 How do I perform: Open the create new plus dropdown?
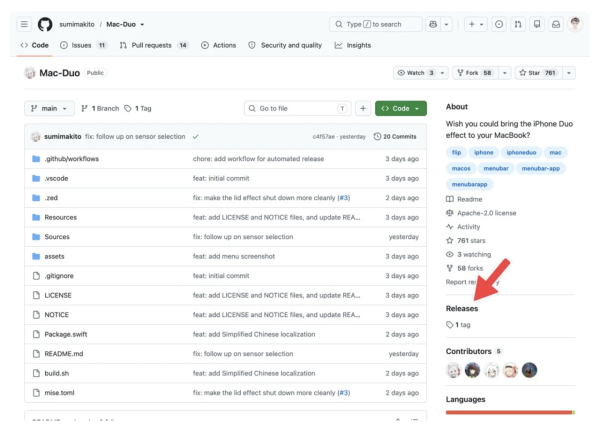coord(476,24)
